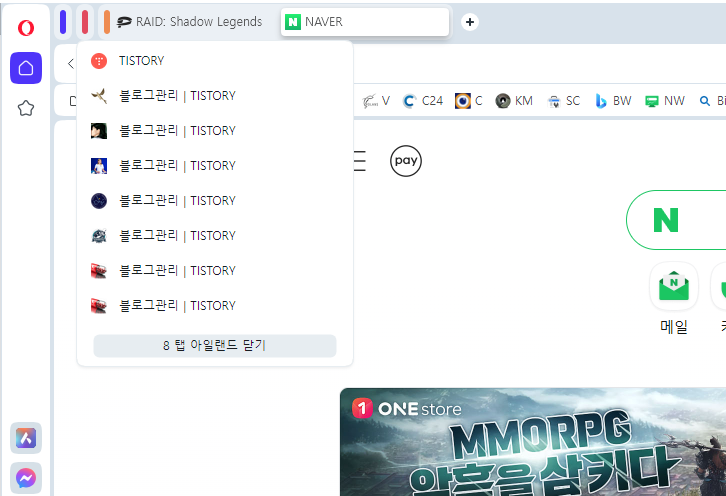Open 블로그관리 tab with bird favicon

point(215,96)
